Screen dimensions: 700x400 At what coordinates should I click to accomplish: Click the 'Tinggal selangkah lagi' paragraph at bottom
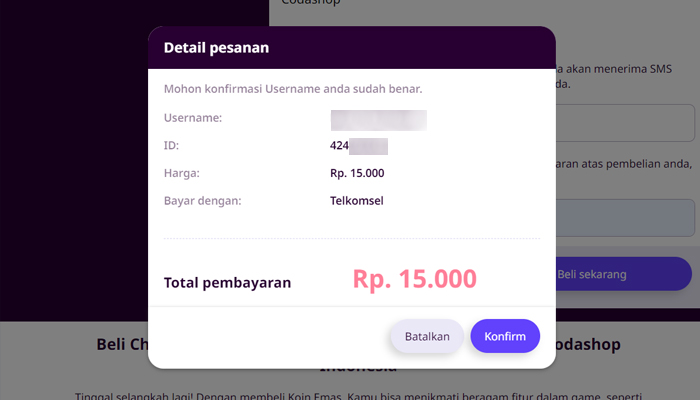click(358, 396)
